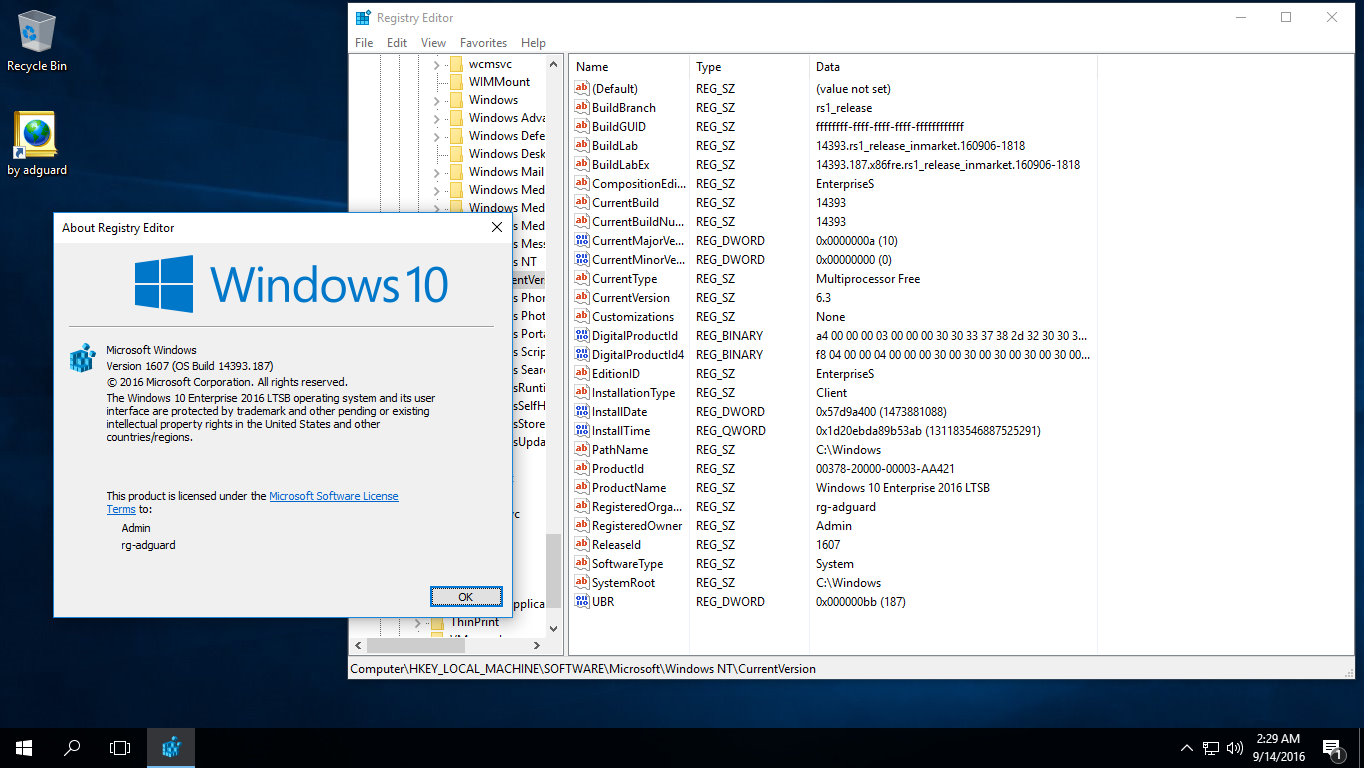Click the Registry Editor taskbar icon
The width and height of the screenshot is (1364, 768).
point(171,747)
